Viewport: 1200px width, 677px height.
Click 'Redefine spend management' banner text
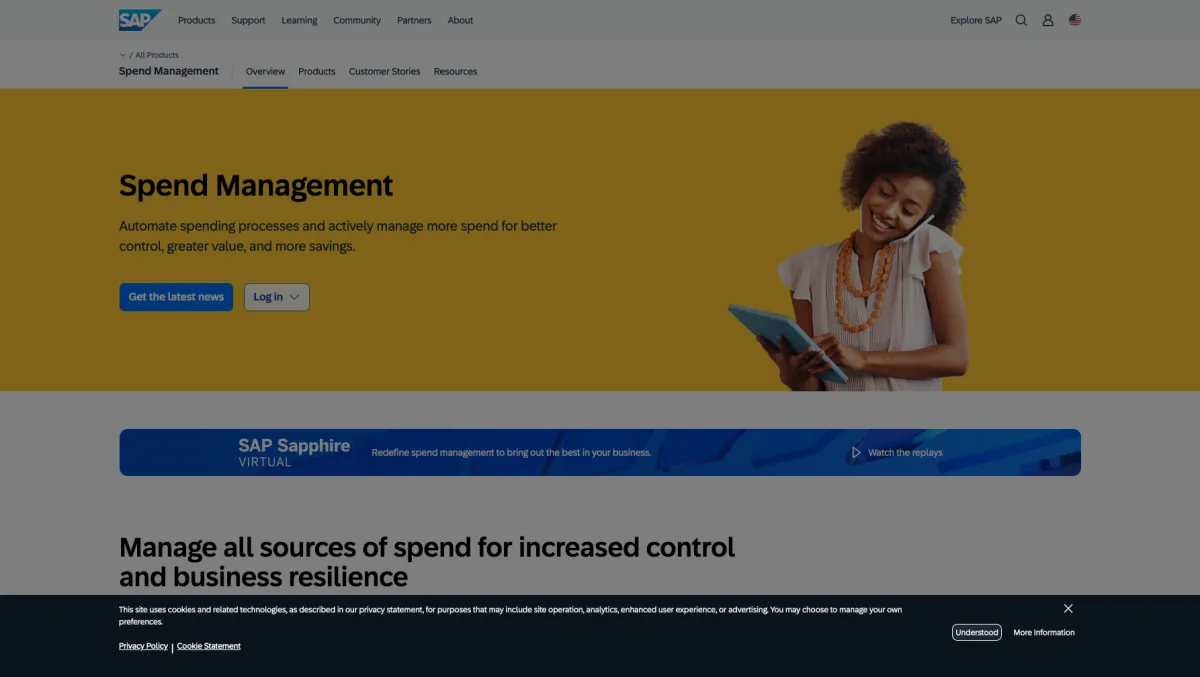[x=511, y=453]
